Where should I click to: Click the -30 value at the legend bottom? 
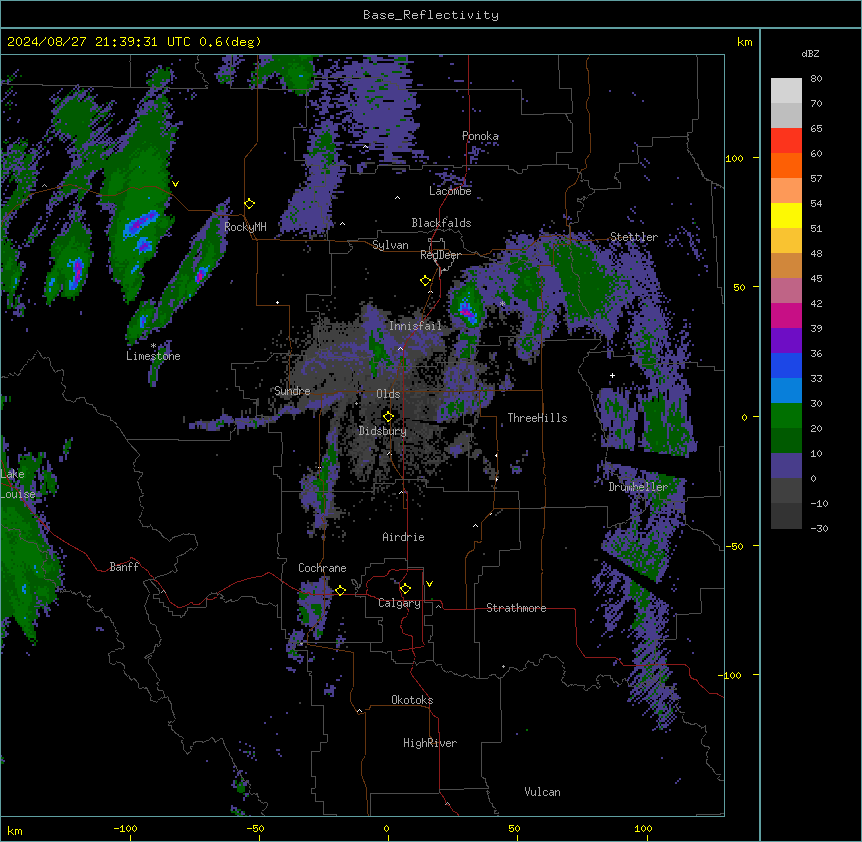point(819,528)
